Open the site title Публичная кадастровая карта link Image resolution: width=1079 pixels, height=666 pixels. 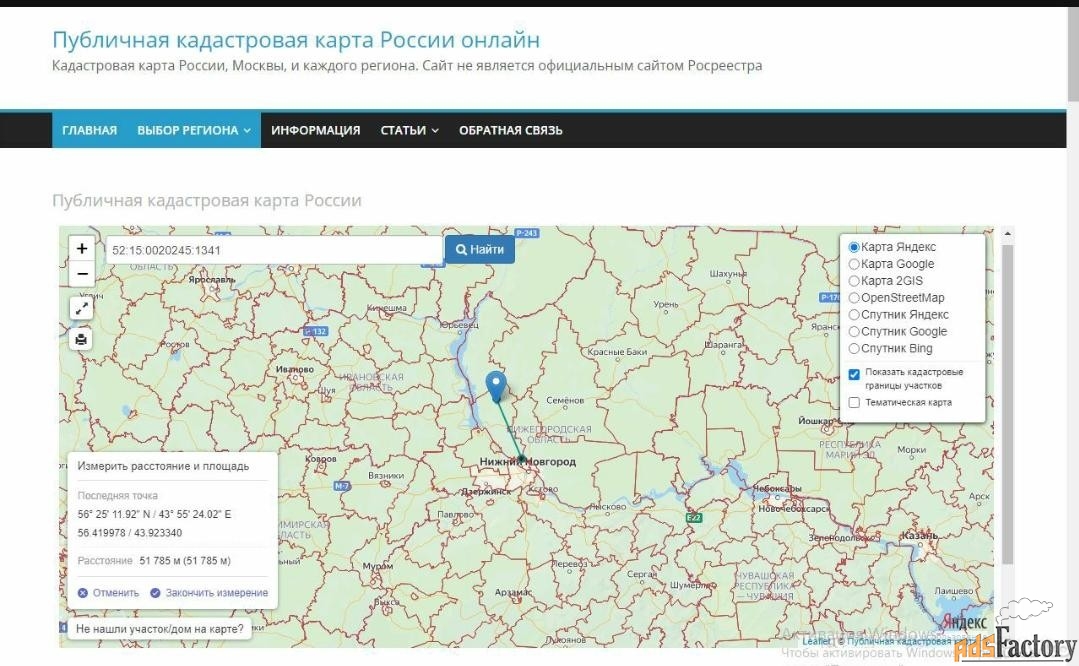[x=296, y=40]
